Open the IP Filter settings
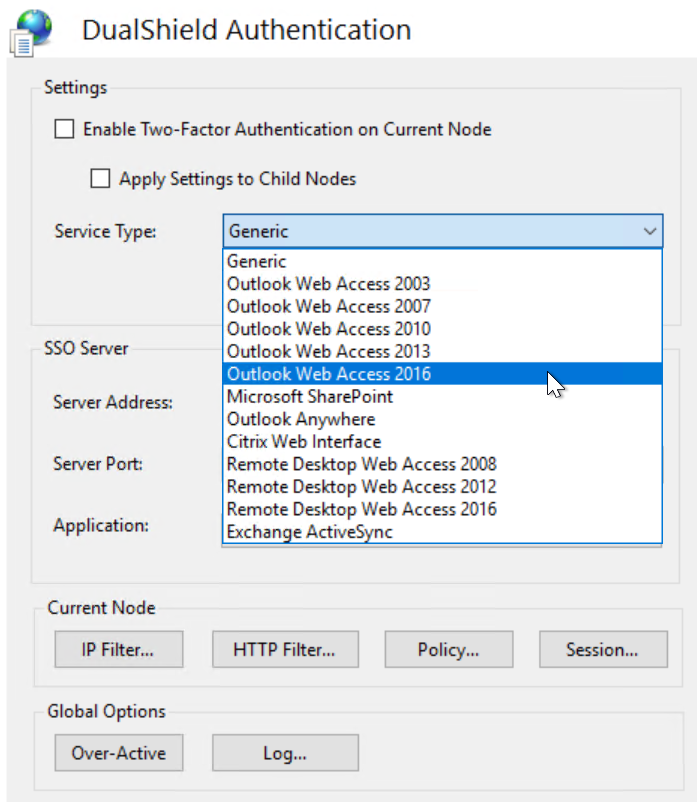 (118, 650)
